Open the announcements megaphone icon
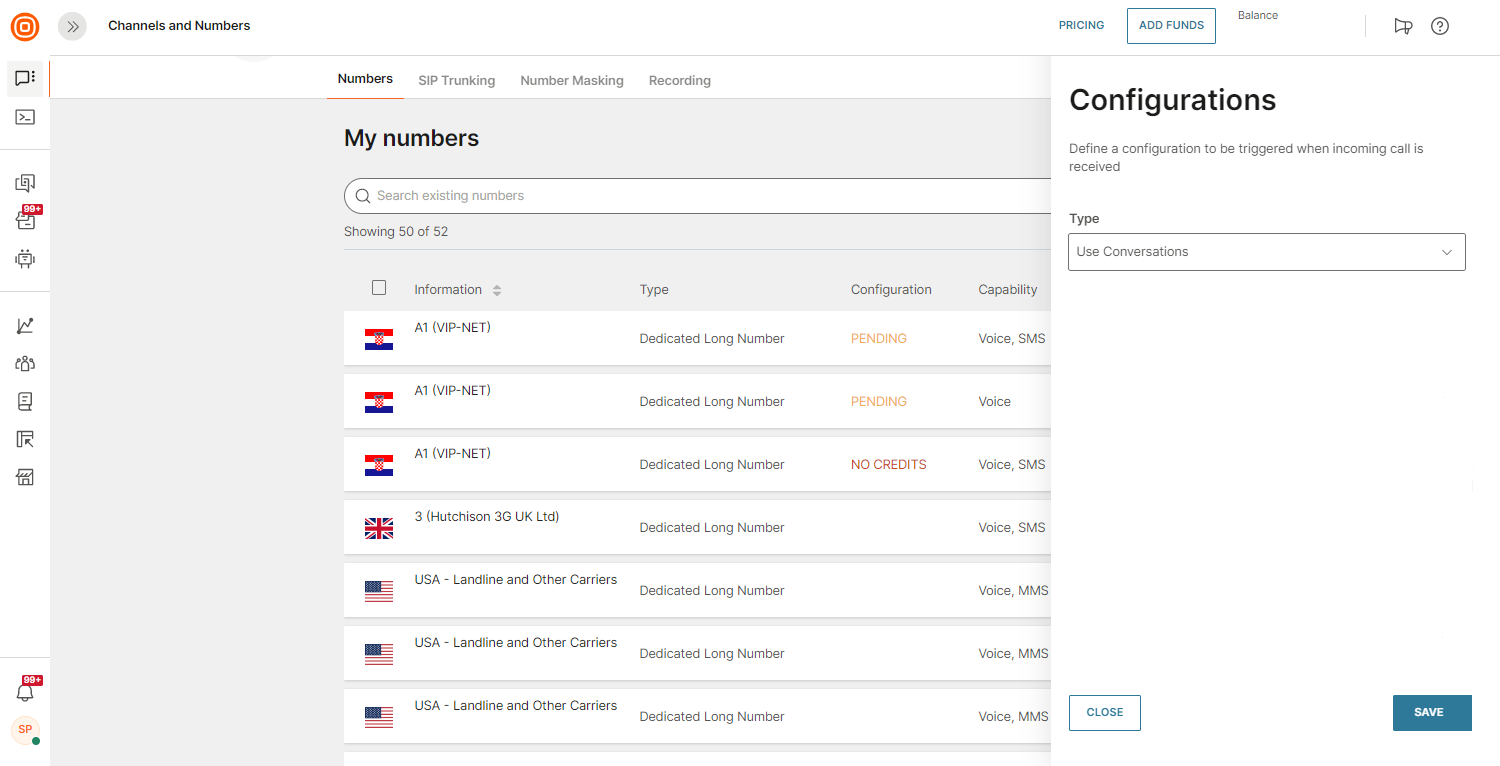1500x766 pixels. 1403,26
